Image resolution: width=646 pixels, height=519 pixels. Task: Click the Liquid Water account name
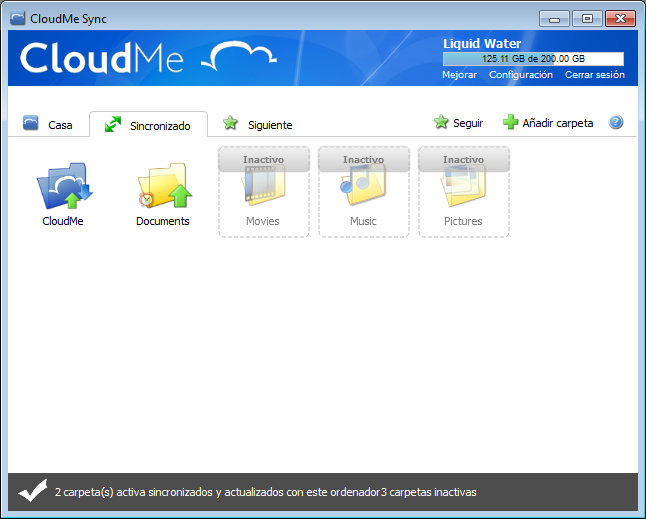pos(482,44)
